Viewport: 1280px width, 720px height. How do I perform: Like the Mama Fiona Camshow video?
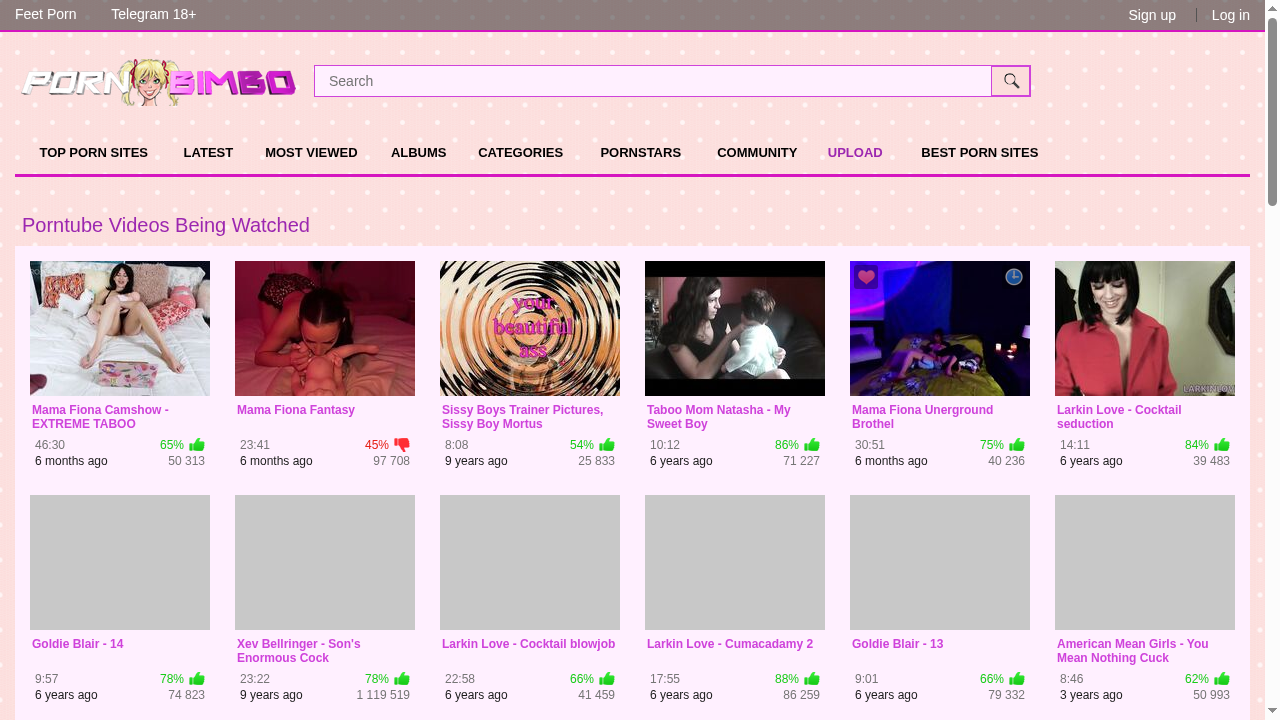[x=196, y=444]
